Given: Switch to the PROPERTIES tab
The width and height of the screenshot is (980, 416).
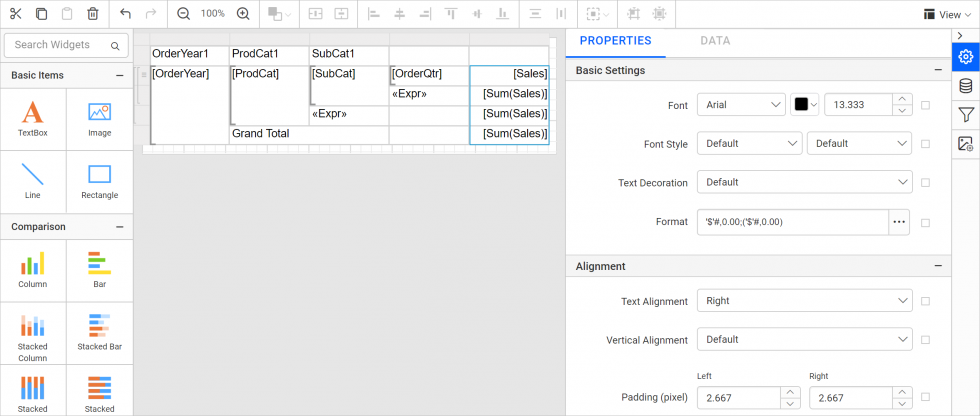Looking at the screenshot, I should [x=616, y=41].
